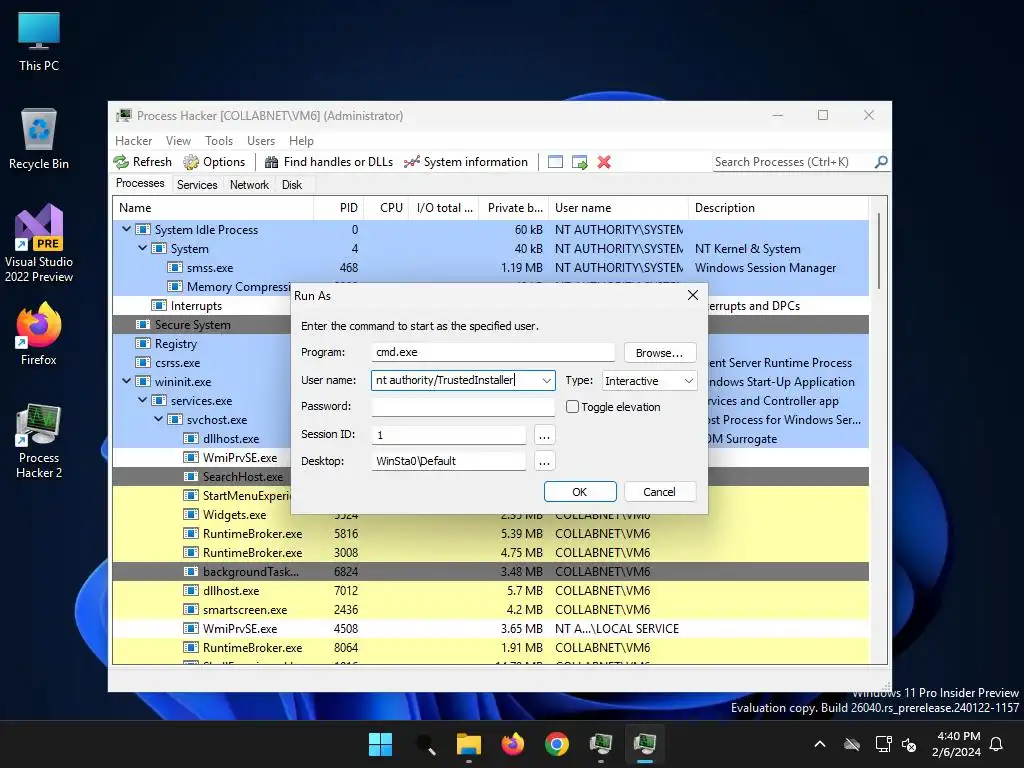This screenshot has height=768, width=1024.
Task: Open the Tools menu
Action: [x=219, y=141]
